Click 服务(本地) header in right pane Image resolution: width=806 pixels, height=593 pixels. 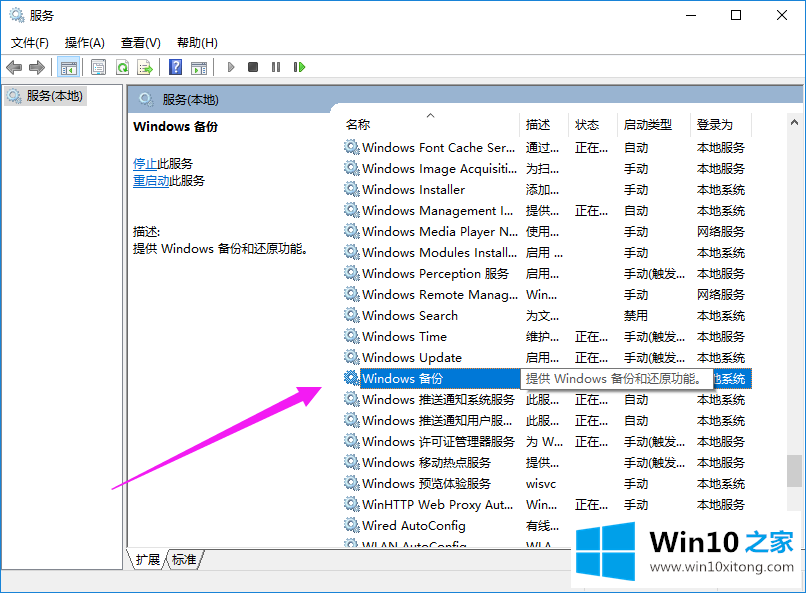click(191, 100)
